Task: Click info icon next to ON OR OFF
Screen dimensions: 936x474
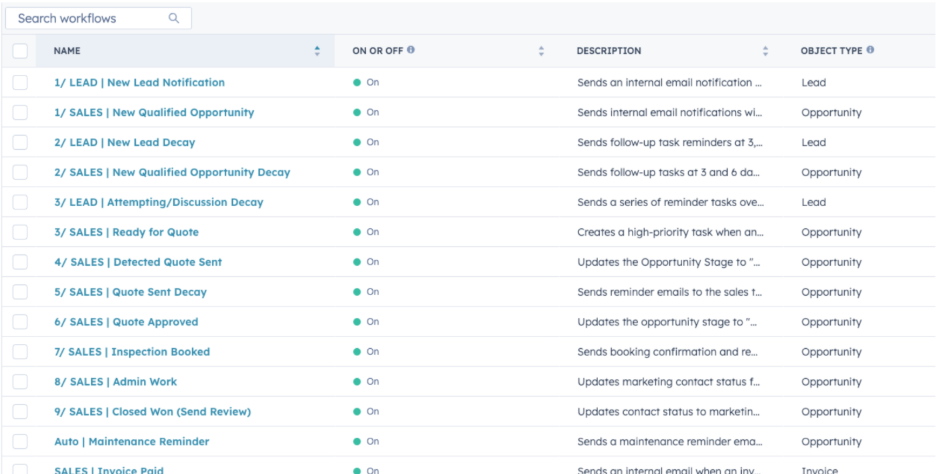Action: click(x=411, y=50)
